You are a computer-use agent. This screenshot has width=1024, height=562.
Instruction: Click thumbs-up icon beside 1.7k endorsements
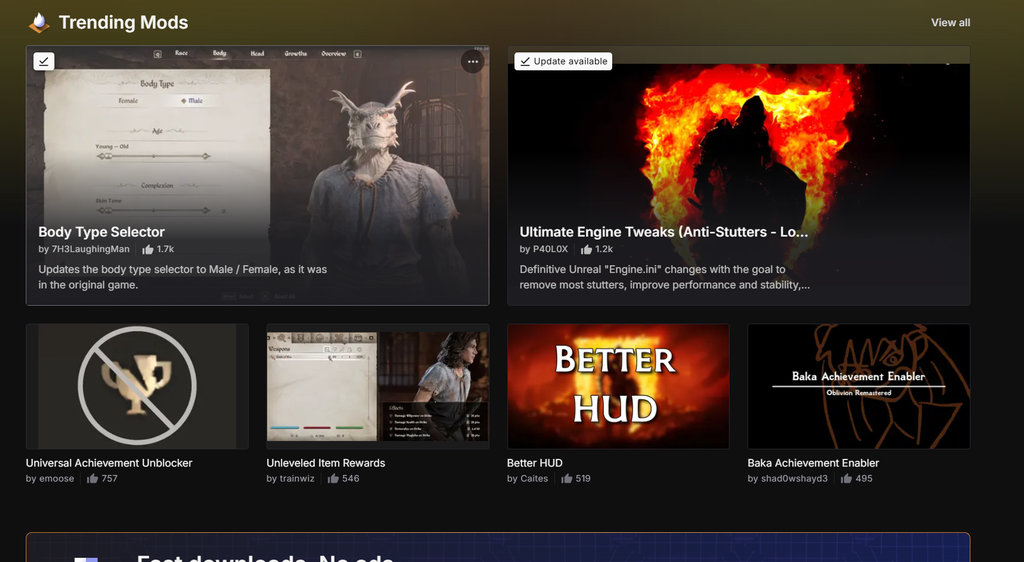point(148,249)
